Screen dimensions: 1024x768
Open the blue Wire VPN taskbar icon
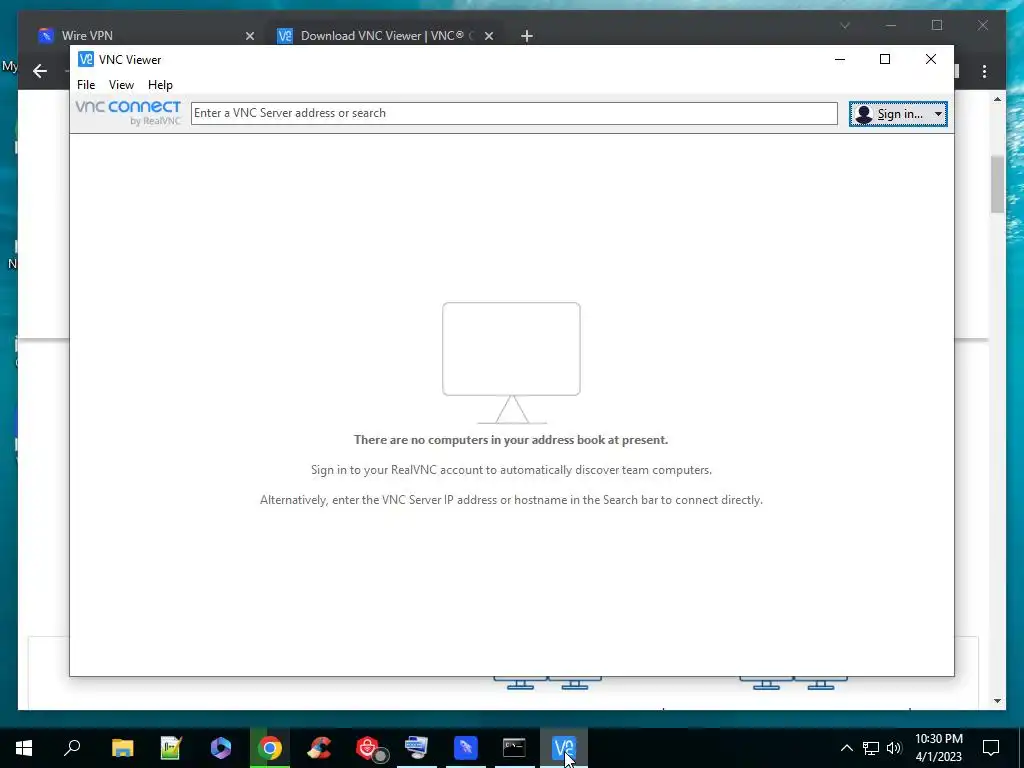[x=466, y=748]
